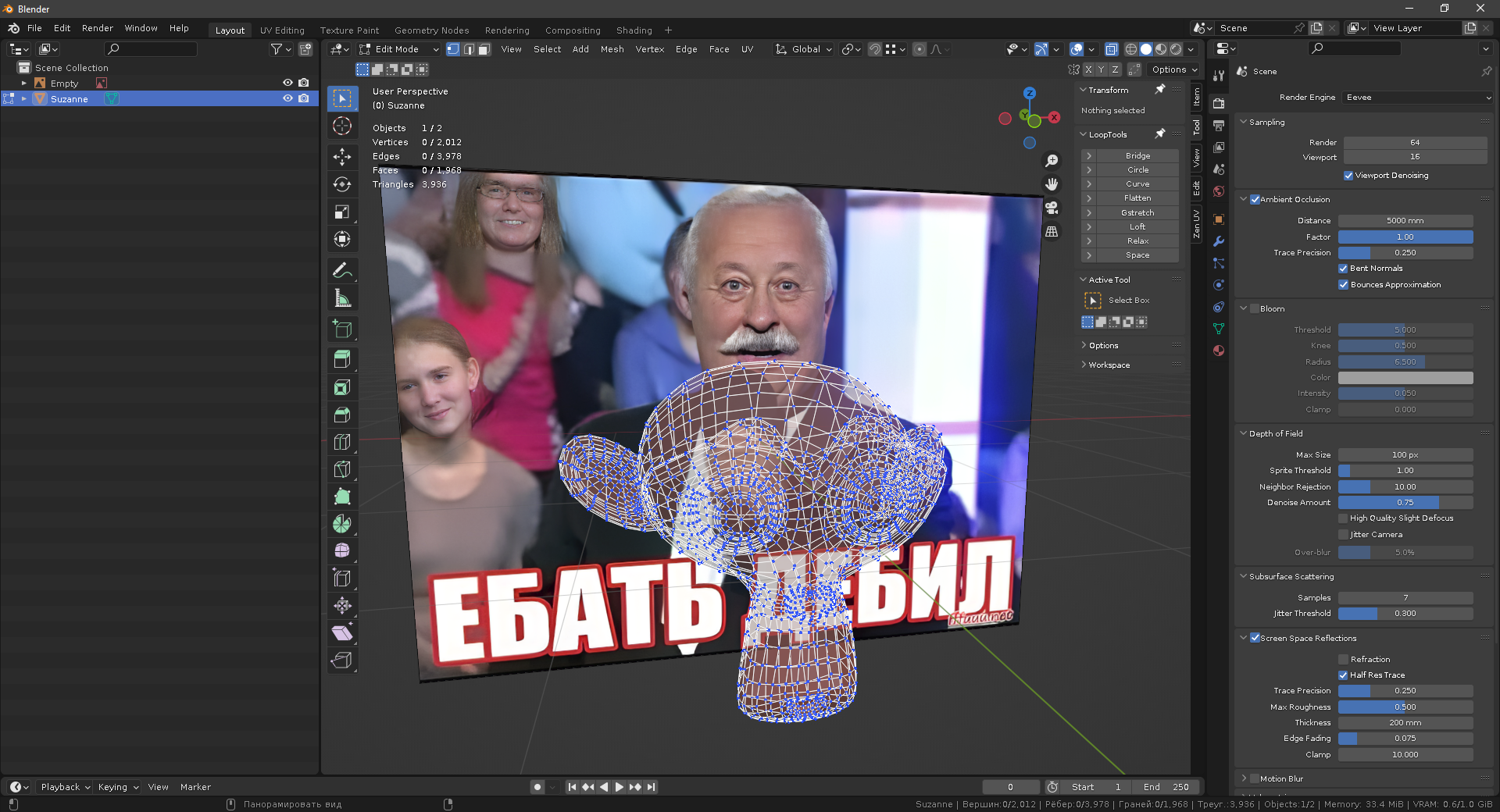Click the LoopTools Relax button
The width and height of the screenshot is (1500, 812).
click(1137, 241)
